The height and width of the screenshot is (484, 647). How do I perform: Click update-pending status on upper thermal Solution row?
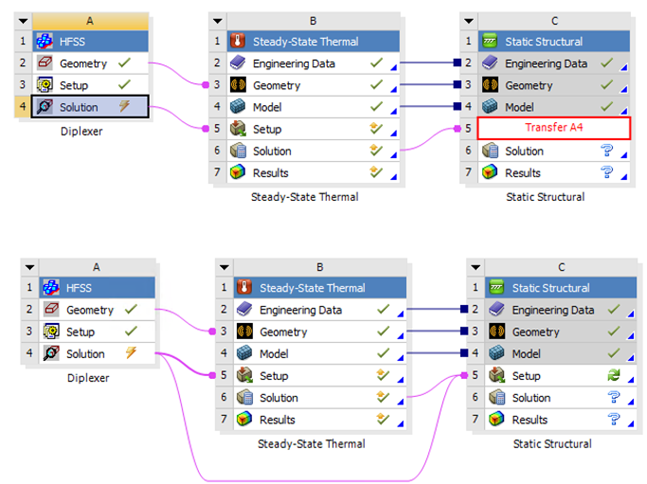pyautogui.click(x=376, y=150)
